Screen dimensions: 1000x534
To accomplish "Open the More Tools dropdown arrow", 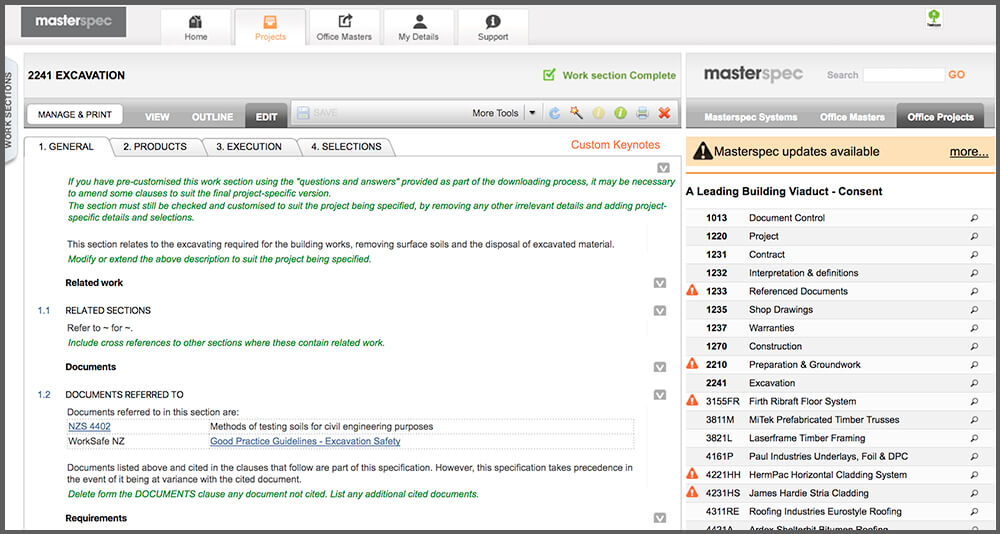I will tap(532, 114).
